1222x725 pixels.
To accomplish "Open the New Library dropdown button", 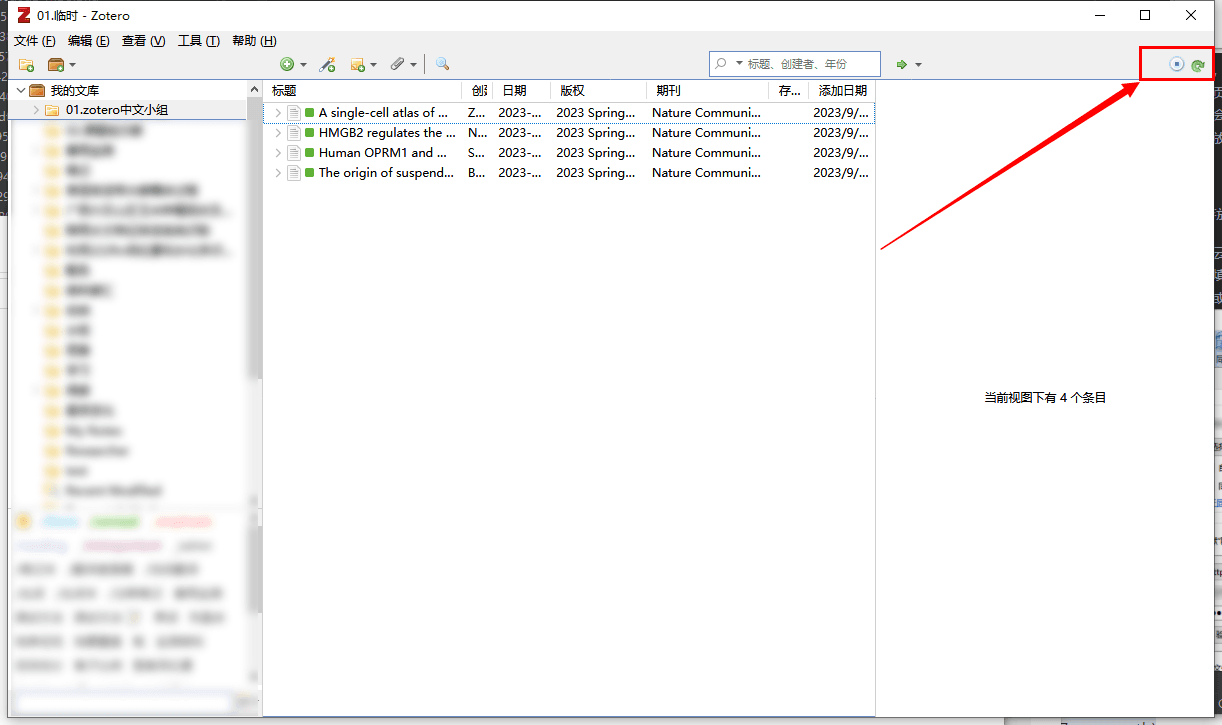I will pos(62,65).
